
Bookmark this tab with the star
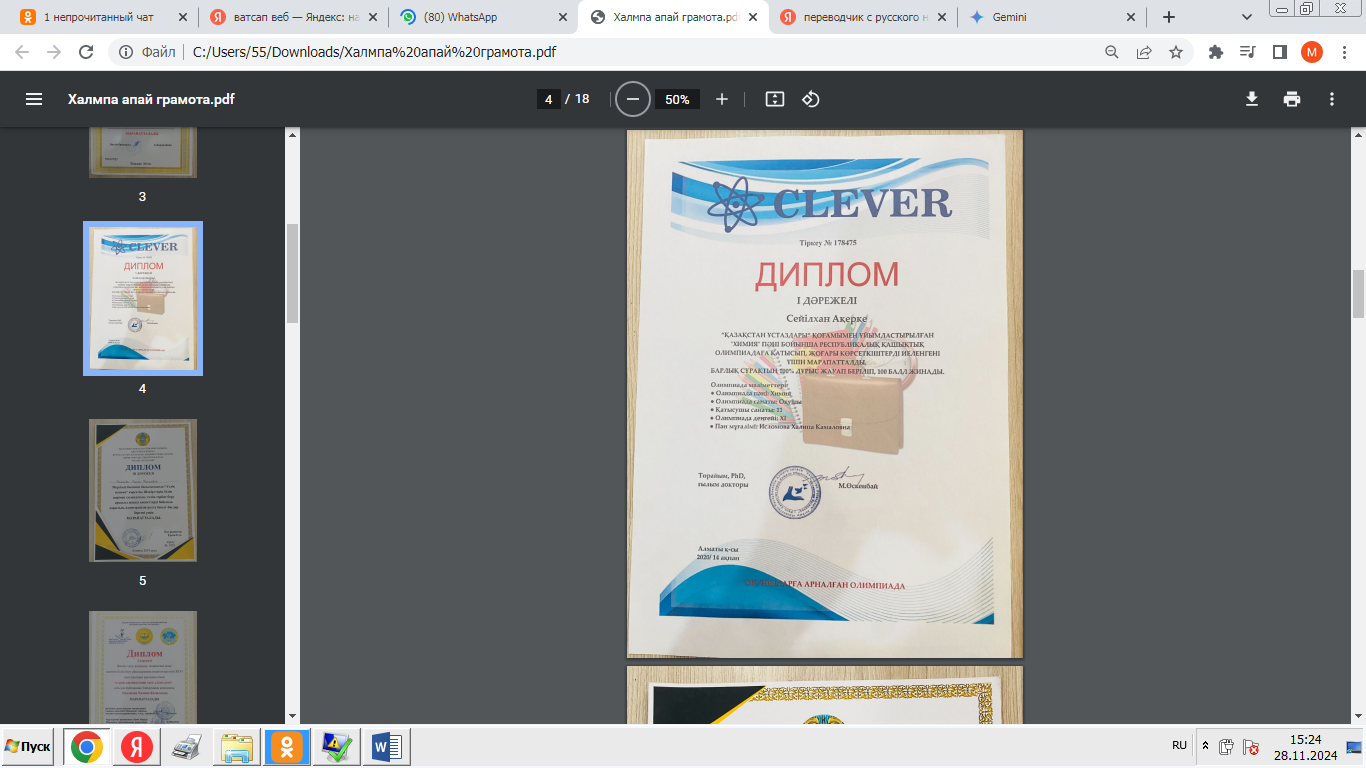pyautogui.click(x=1176, y=52)
